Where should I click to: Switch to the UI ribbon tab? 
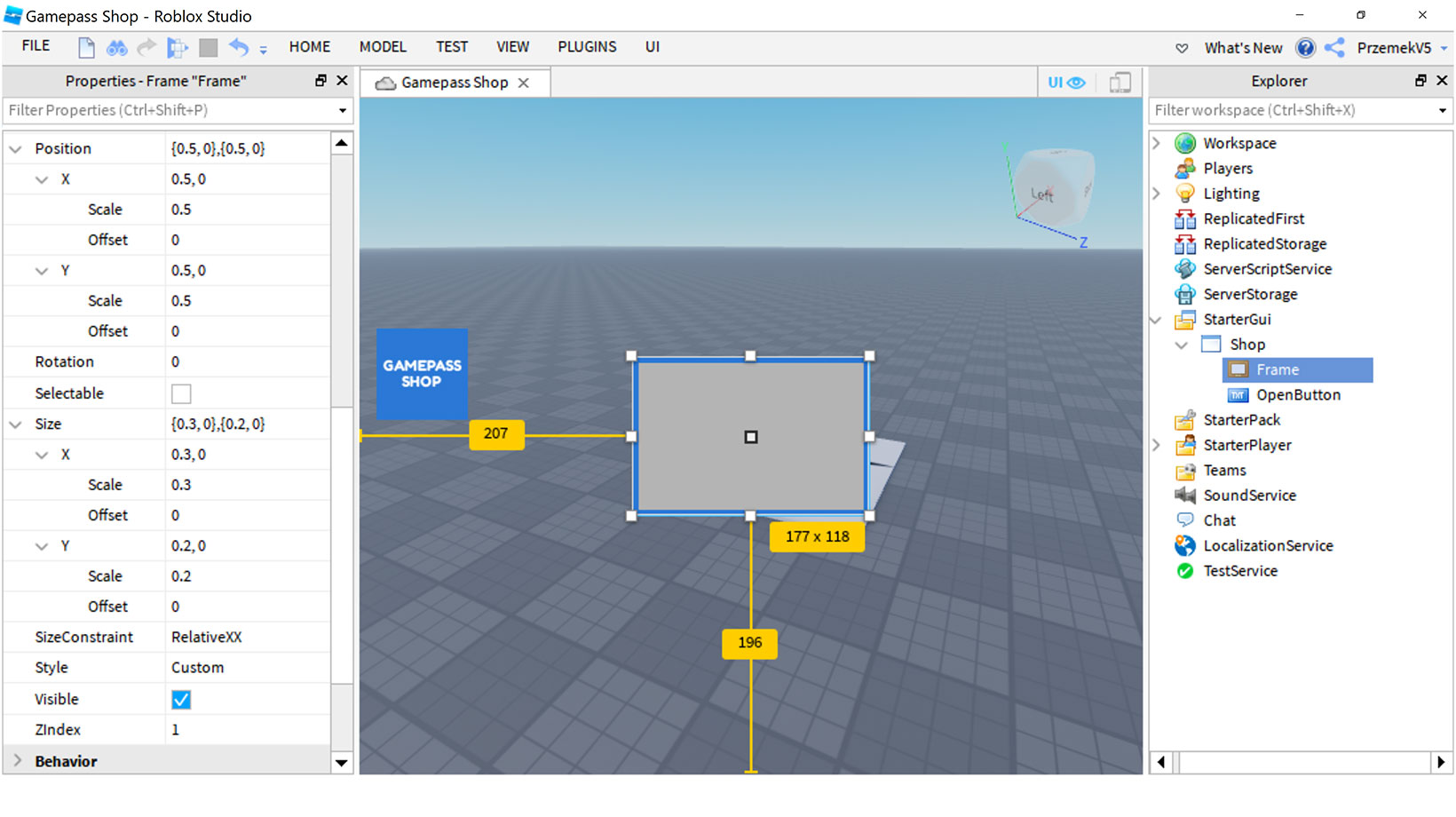(x=653, y=47)
